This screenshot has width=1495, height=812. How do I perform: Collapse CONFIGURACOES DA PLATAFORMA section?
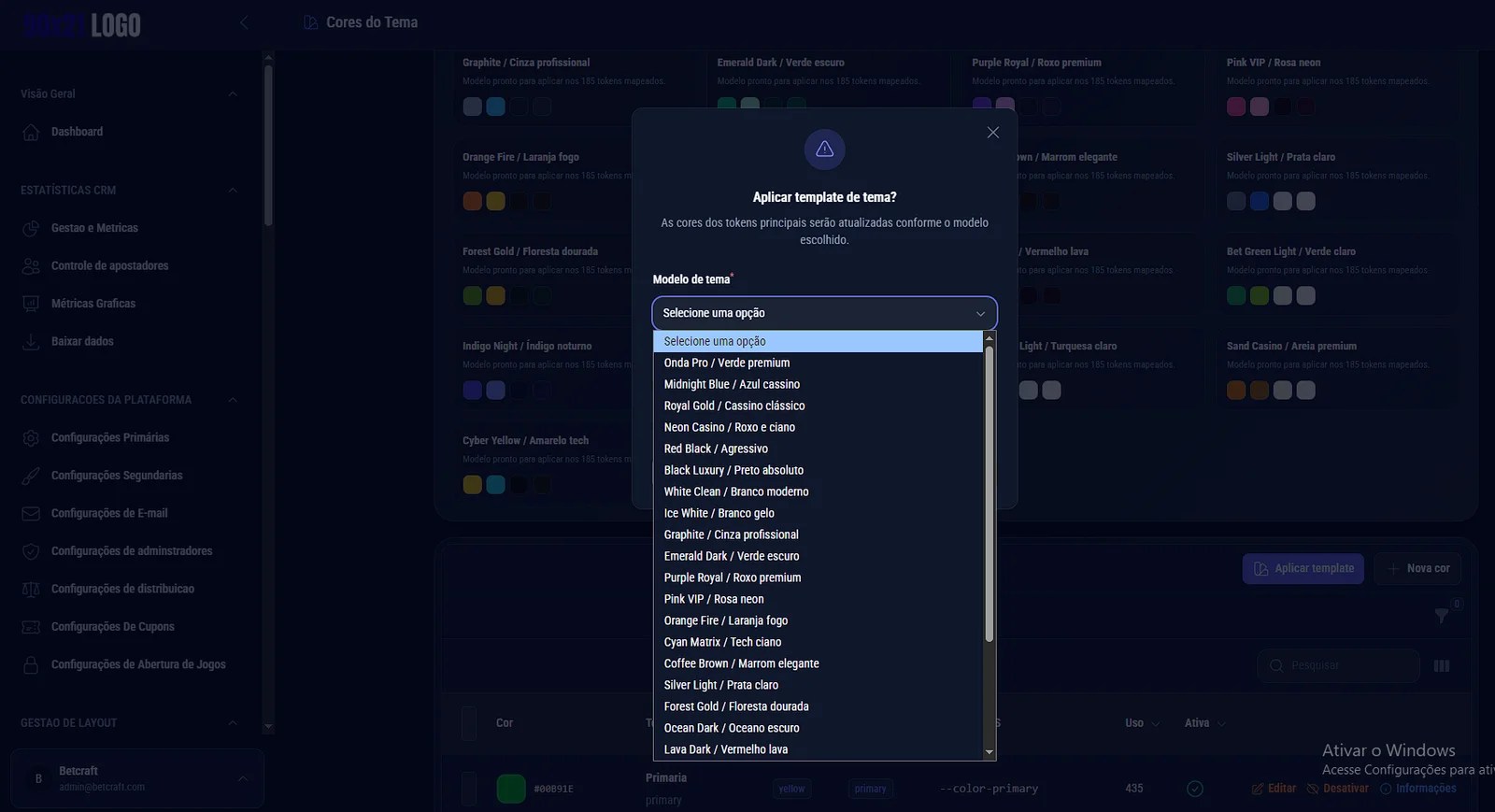click(x=233, y=400)
